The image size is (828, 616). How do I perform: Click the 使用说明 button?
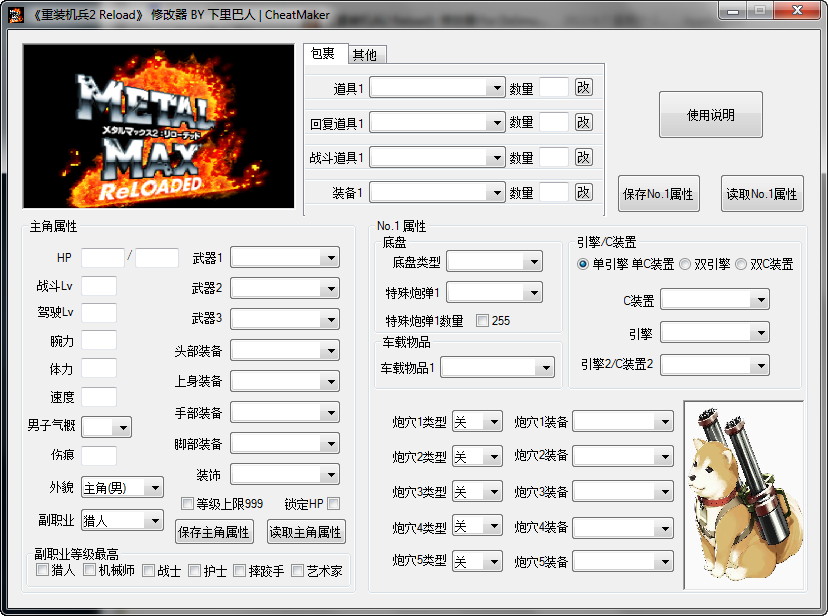(710, 115)
